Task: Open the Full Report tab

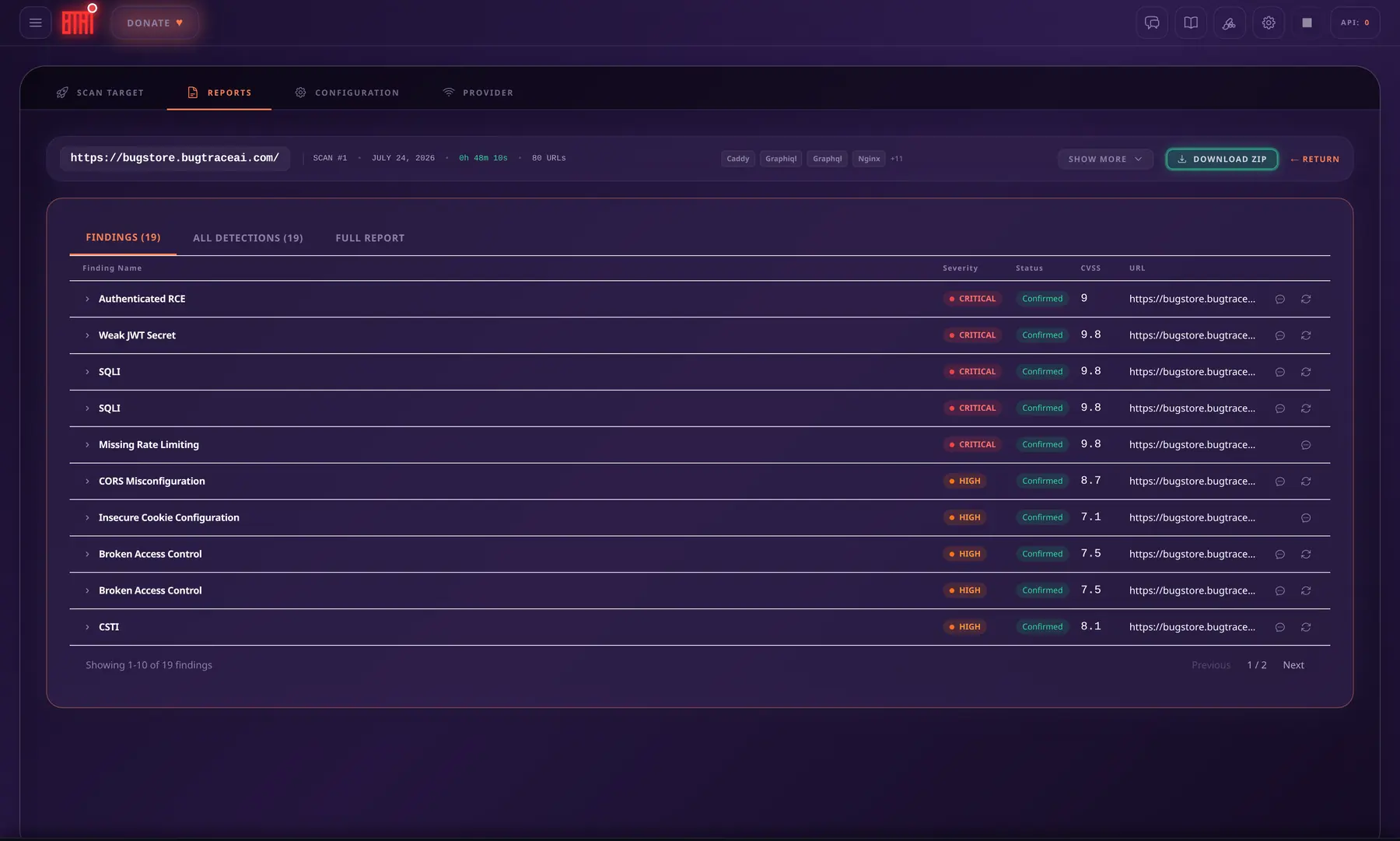Action: click(370, 238)
